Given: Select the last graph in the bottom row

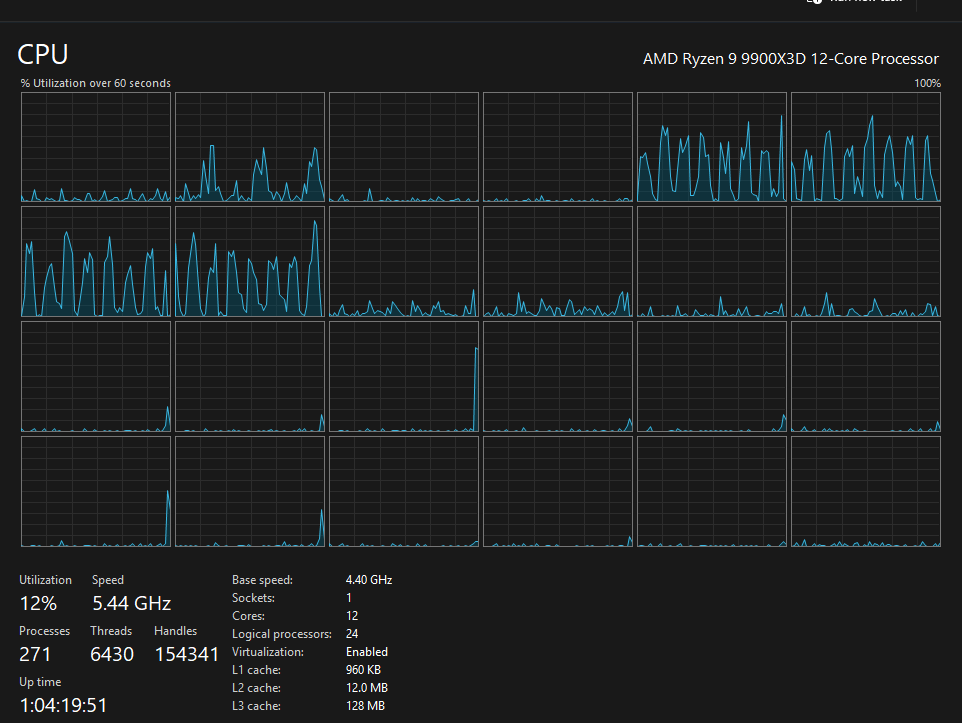Looking at the screenshot, I should [x=866, y=492].
